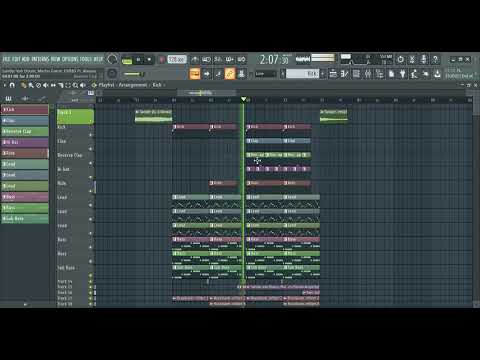Open the OPTIONS menu
Screen dimensions: 480x360
pos(69,59)
